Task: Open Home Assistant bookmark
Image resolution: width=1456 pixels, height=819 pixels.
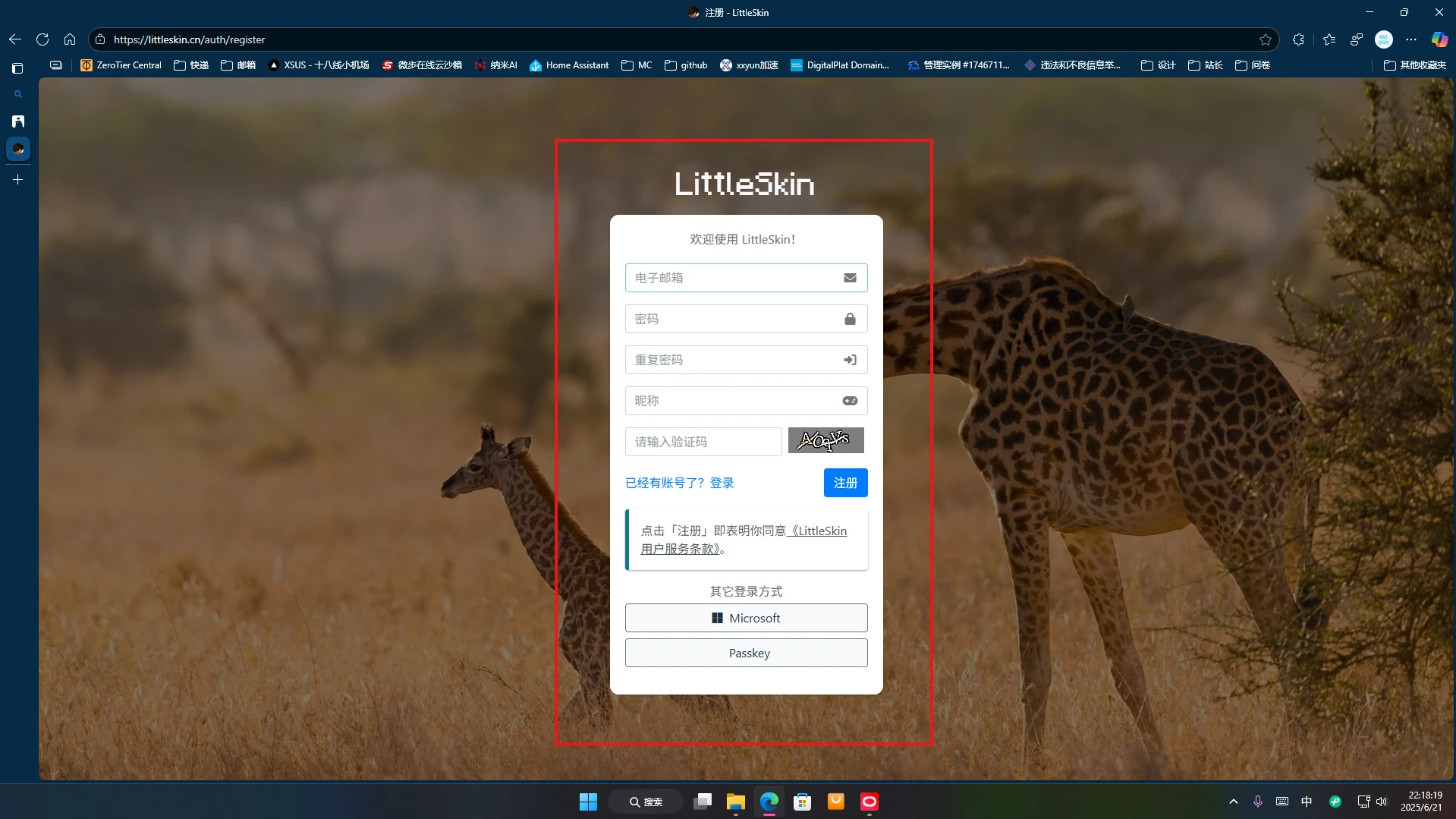Action: pos(569,65)
